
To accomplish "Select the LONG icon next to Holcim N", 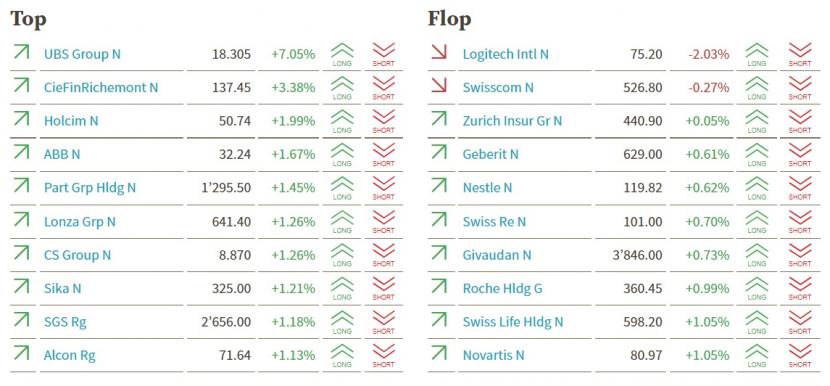I will (342, 121).
